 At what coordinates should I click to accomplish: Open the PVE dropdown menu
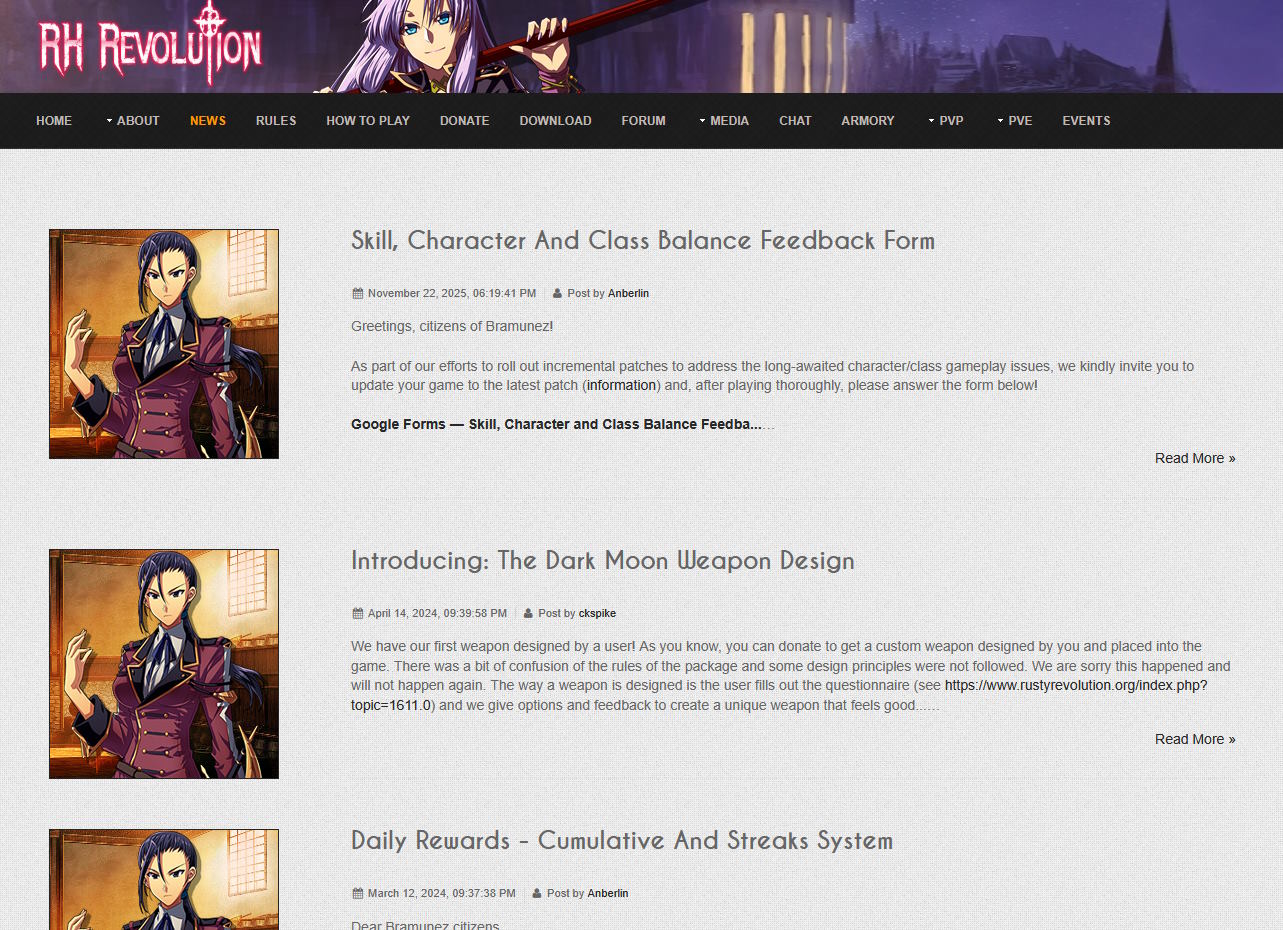tap(1014, 121)
